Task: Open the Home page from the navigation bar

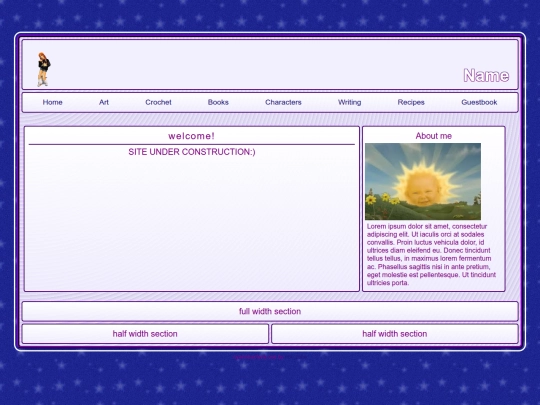Action: tap(52, 102)
